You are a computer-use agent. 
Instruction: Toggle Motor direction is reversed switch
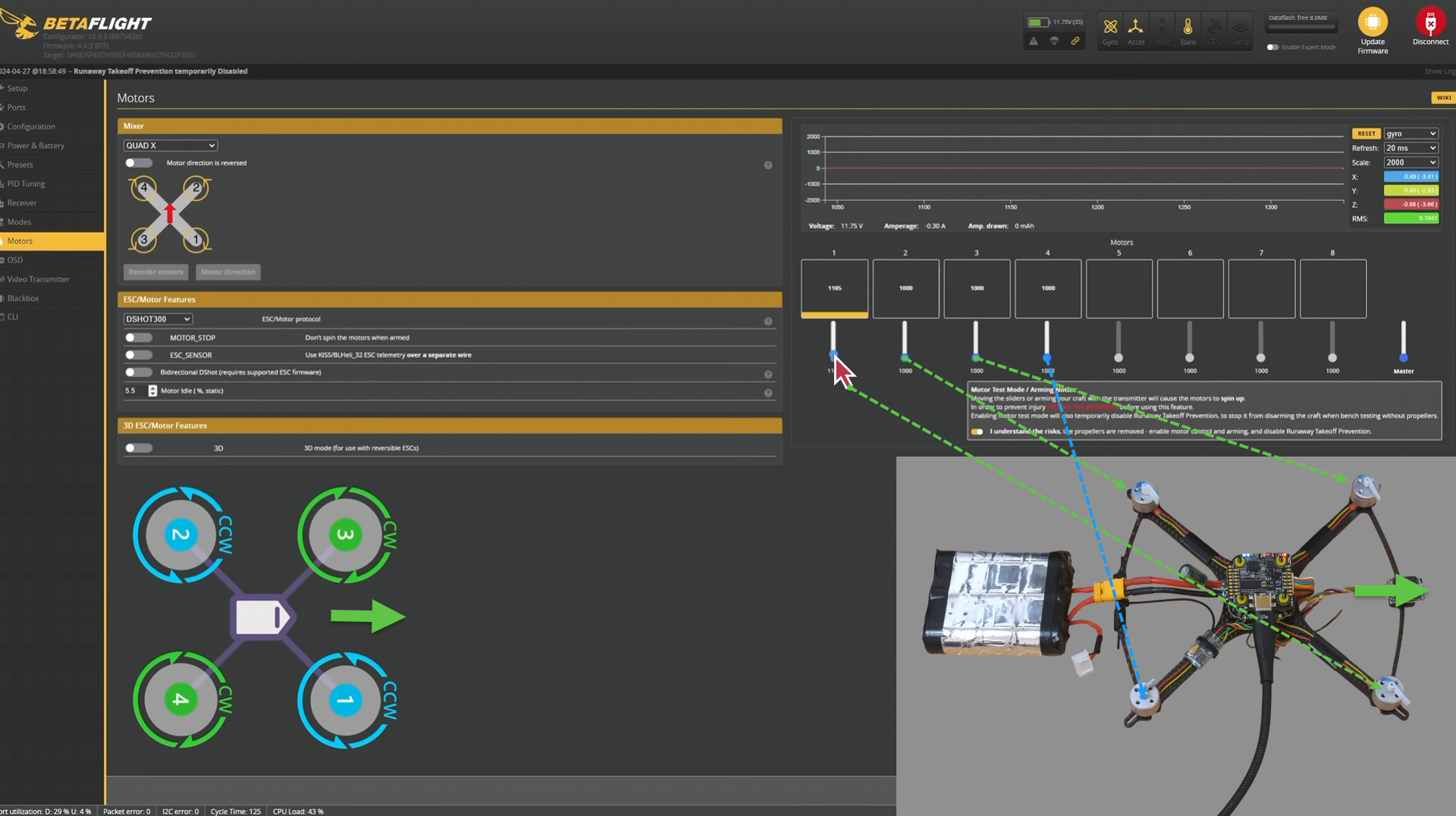(139, 163)
